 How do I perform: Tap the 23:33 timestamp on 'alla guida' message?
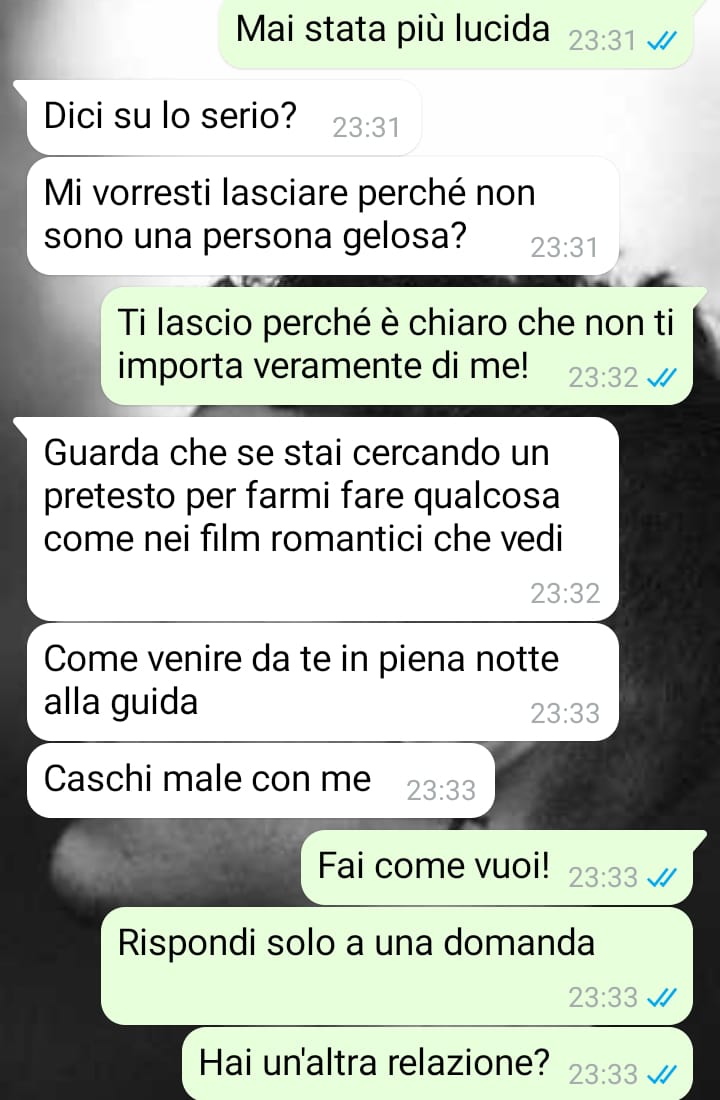tap(565, 714)
